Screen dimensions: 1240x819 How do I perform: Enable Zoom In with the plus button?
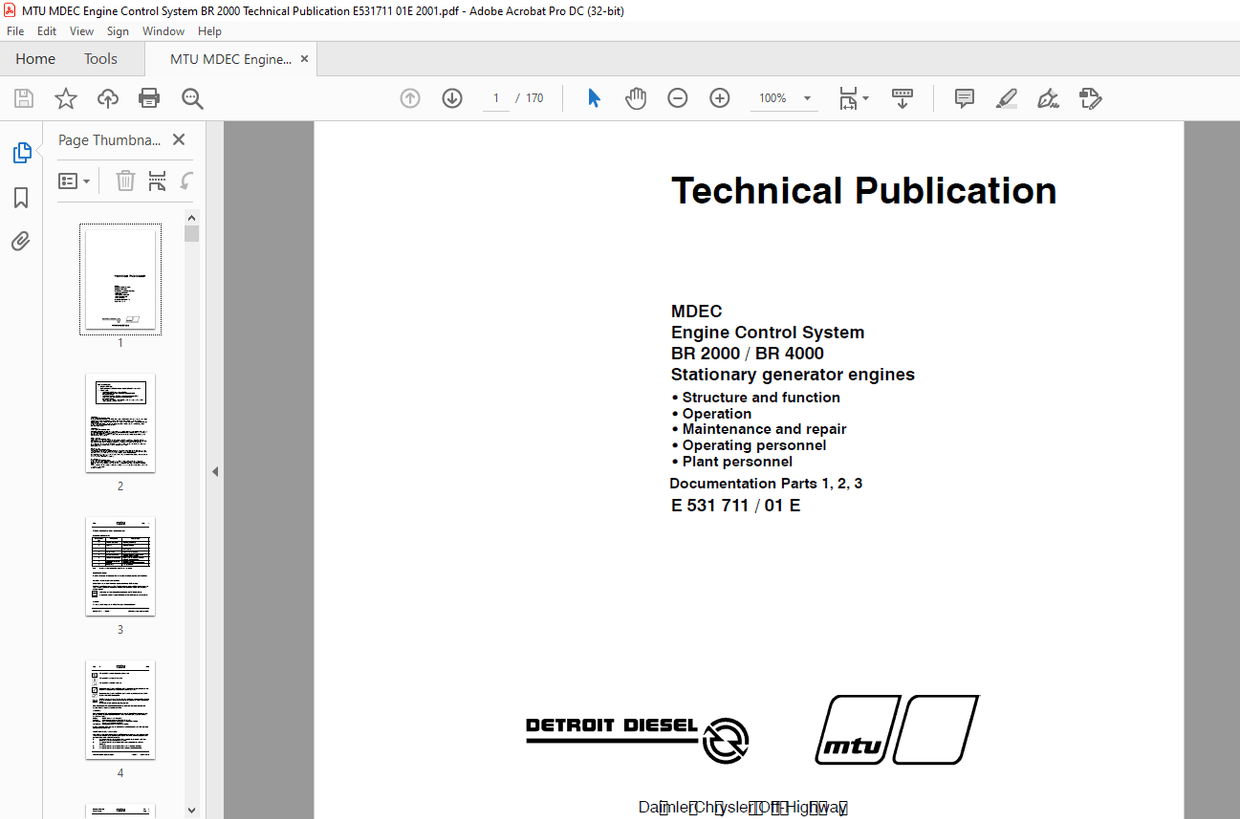click(x=719, y=98)
